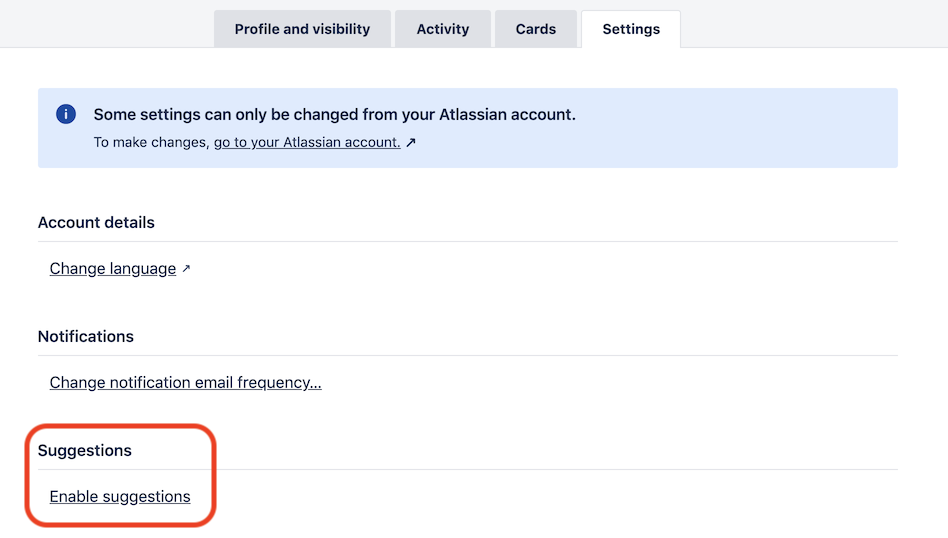
Task: Open the Change language link
Action: point(112,268)
